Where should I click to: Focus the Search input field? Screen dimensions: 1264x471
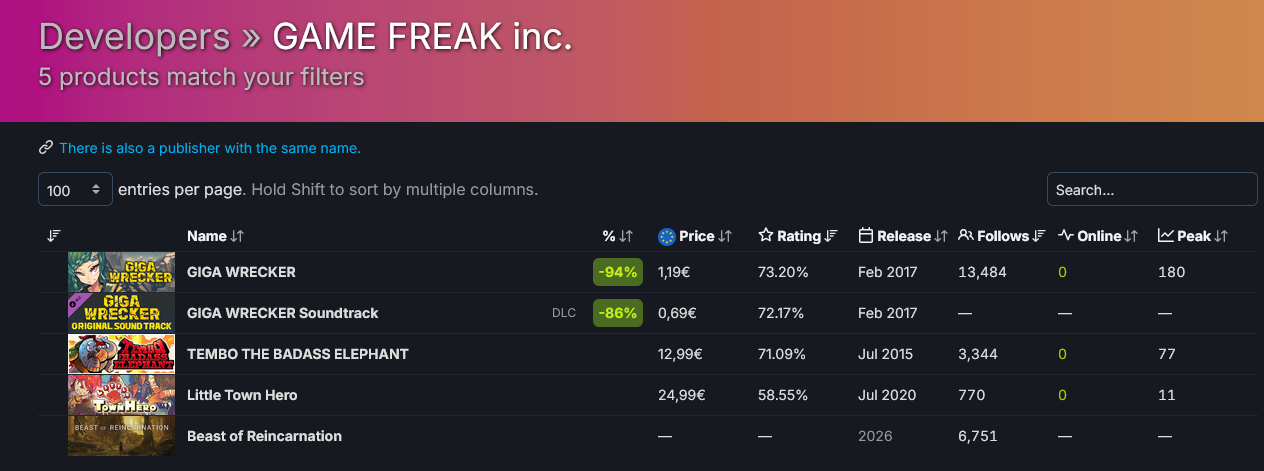click(1151, 189)
